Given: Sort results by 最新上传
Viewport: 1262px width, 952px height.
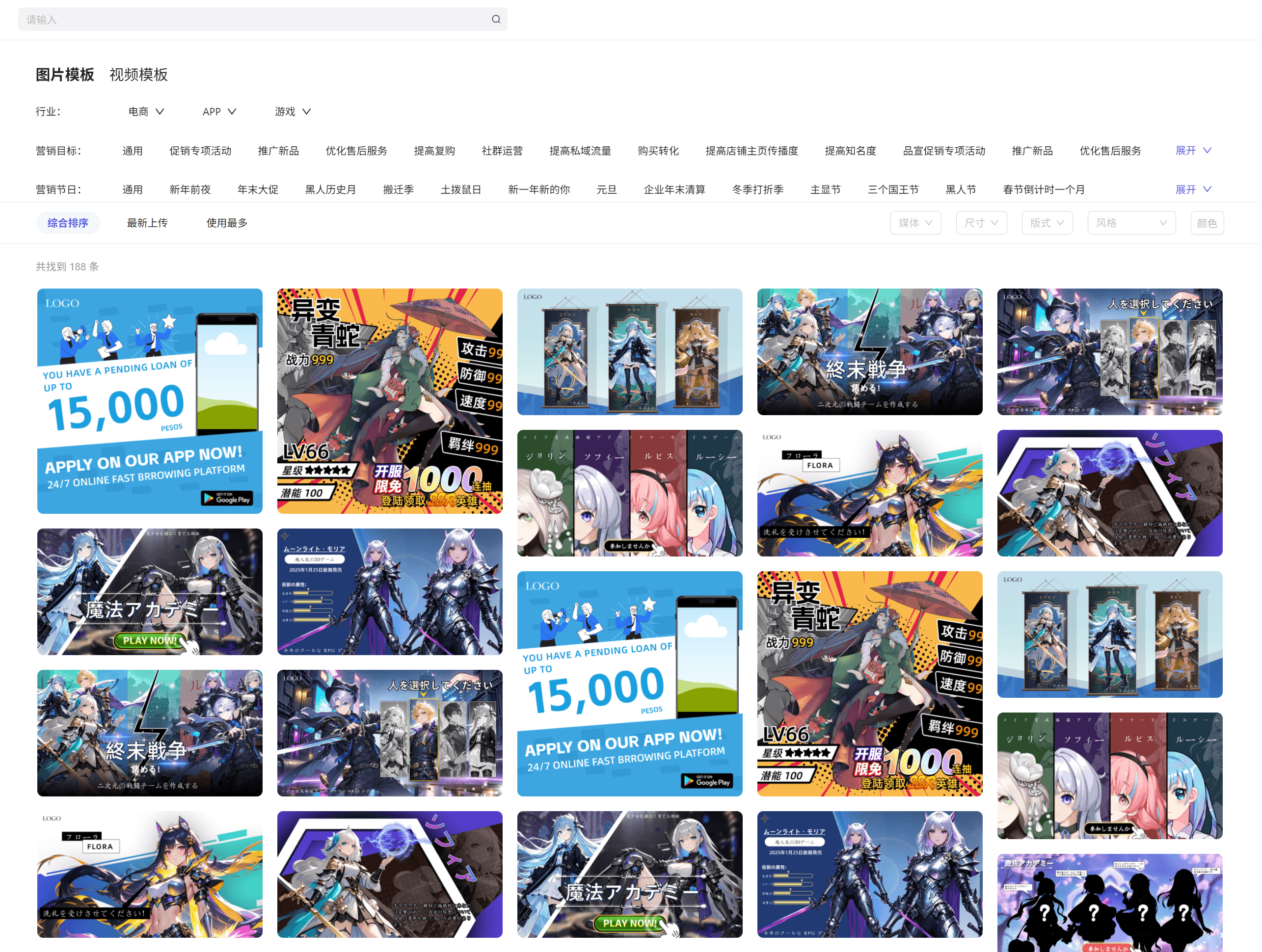Looking at the screenshot, I should [x=147, y=223].
